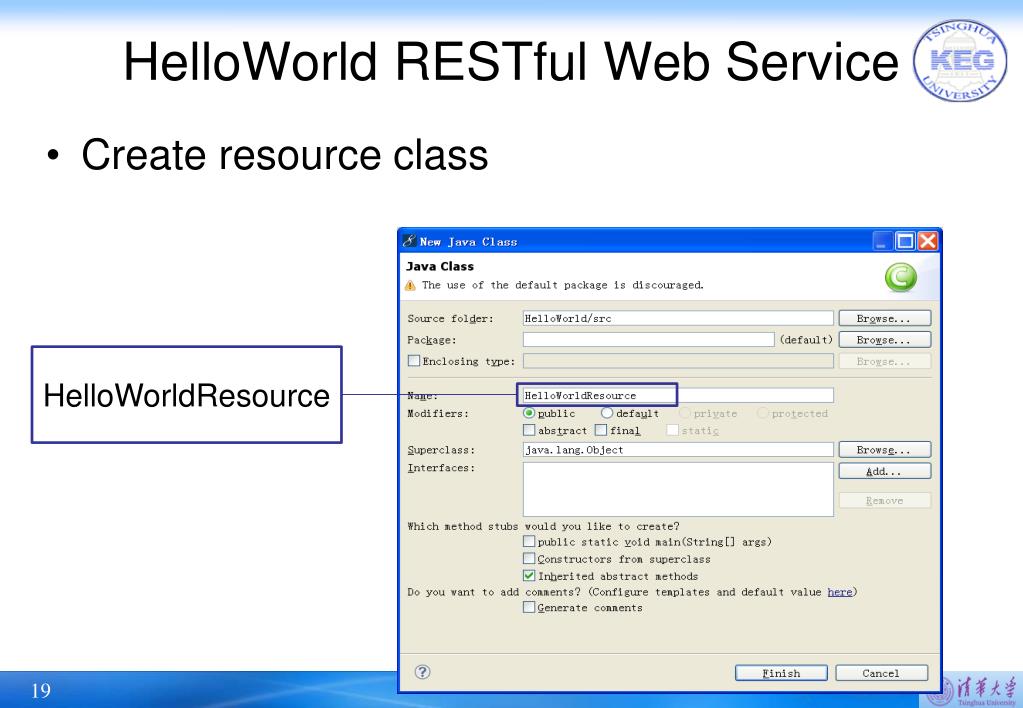Close the New Java Class dialog
Screen dimensions: 1023x708
coord(927,241)
